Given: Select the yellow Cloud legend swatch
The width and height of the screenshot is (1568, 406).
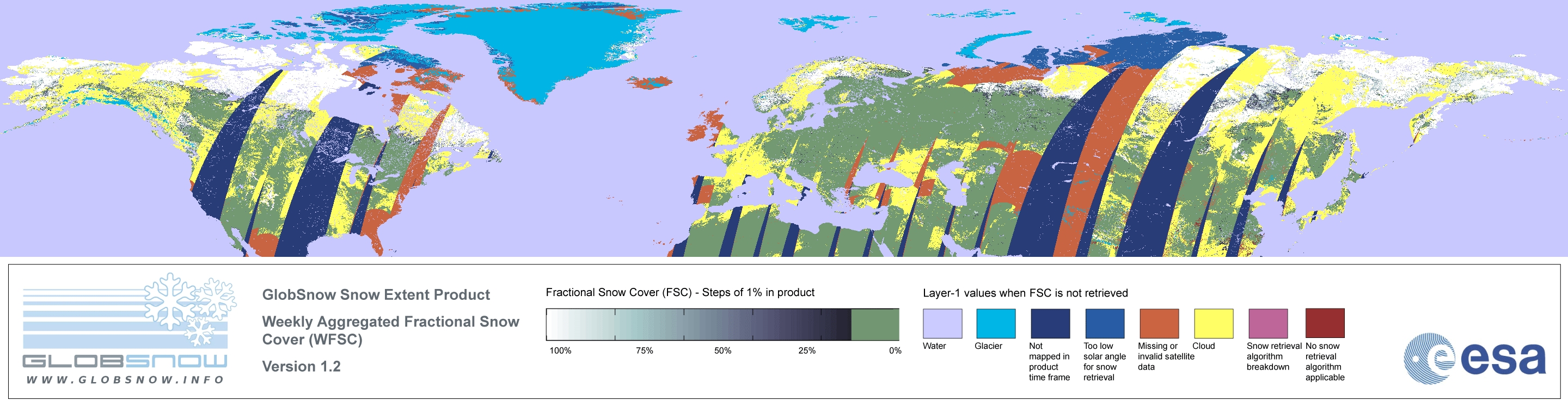Looking at the screenshot, I should (x=1213, y=323).
